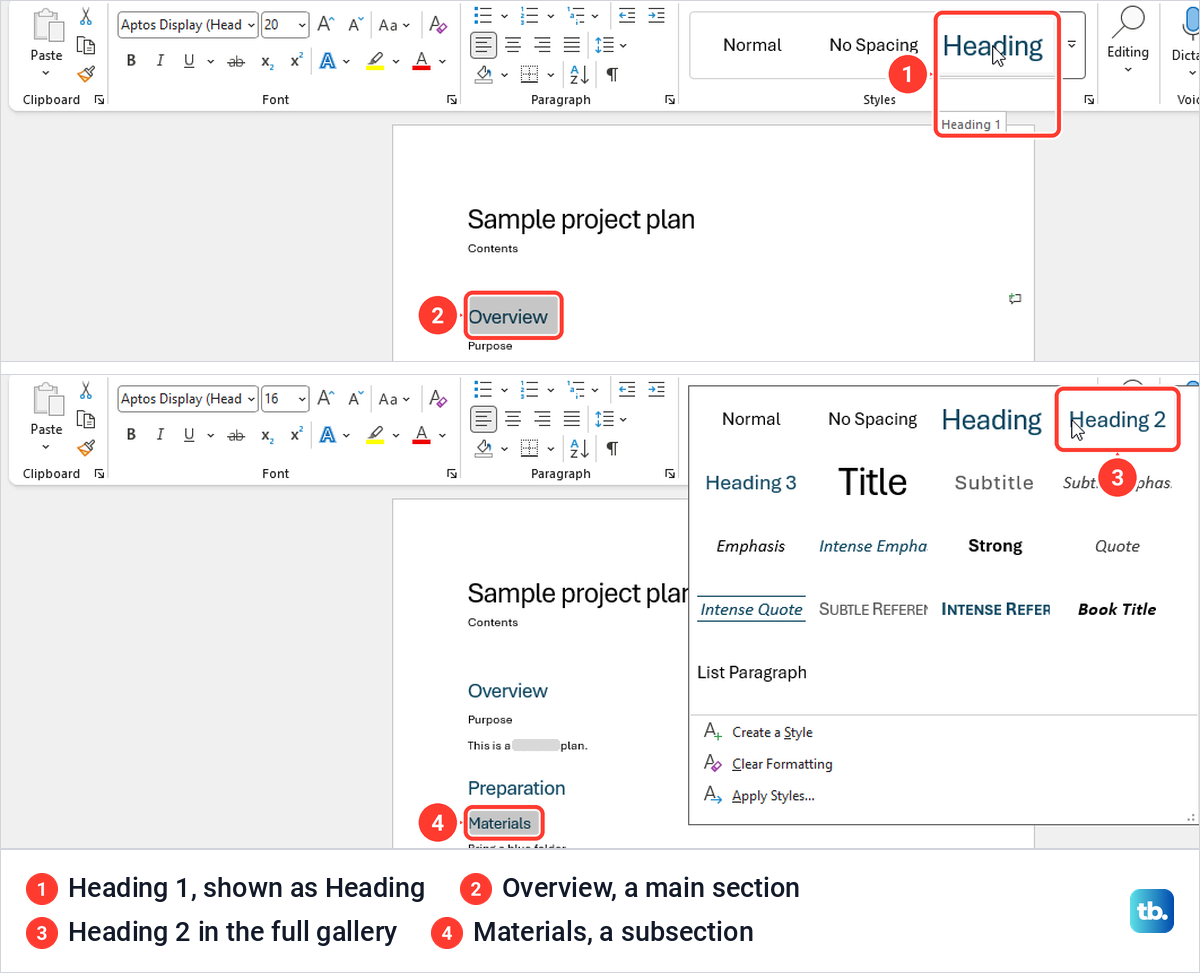This screenshot has width=1200, height=973.
Task: Select Format Painter in the ribbon showing size 20
Action: coord(86,73)
